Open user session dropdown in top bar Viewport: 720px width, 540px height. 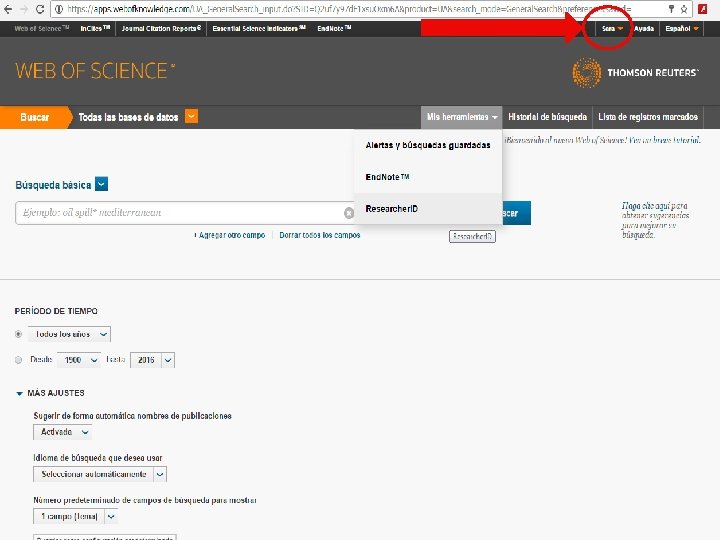click(613, 28)
